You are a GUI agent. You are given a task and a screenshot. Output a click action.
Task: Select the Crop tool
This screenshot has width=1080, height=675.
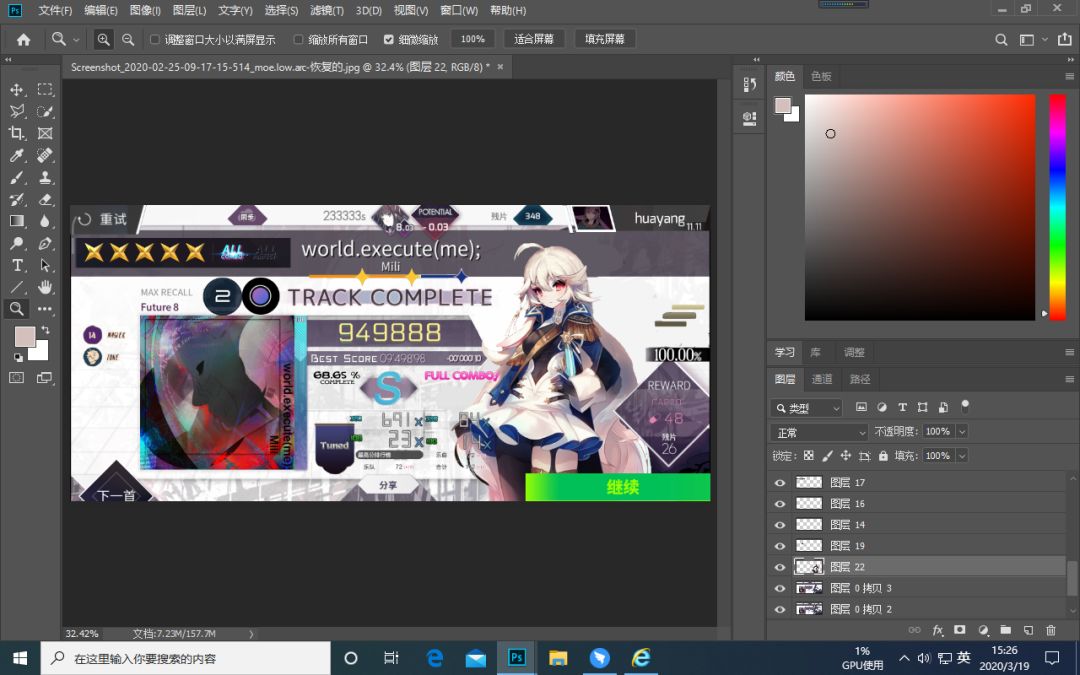click(17, 134)
